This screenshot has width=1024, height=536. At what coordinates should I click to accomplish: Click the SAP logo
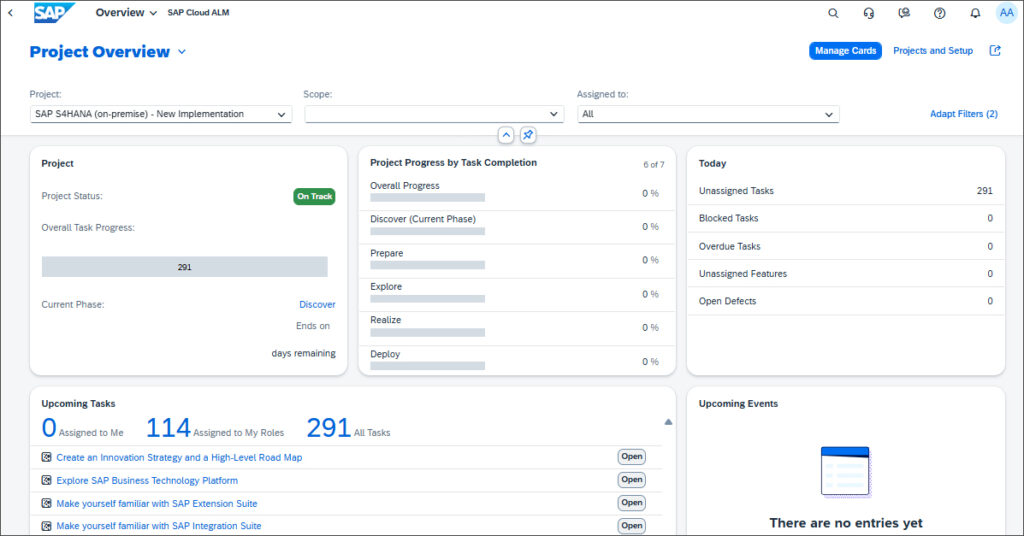point(54,13)
